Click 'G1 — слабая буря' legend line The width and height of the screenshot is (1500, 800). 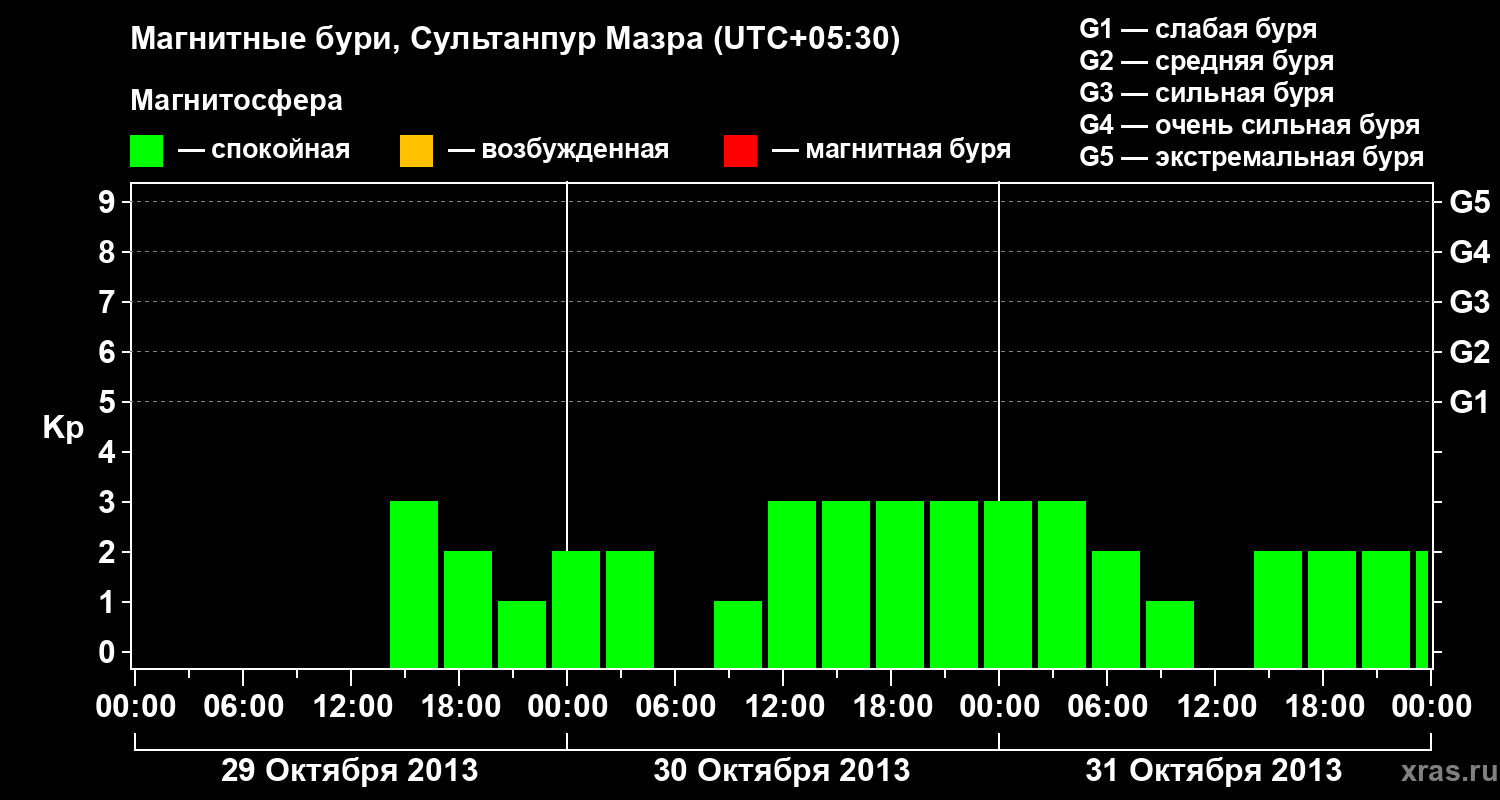click(x=1198, y=29)
